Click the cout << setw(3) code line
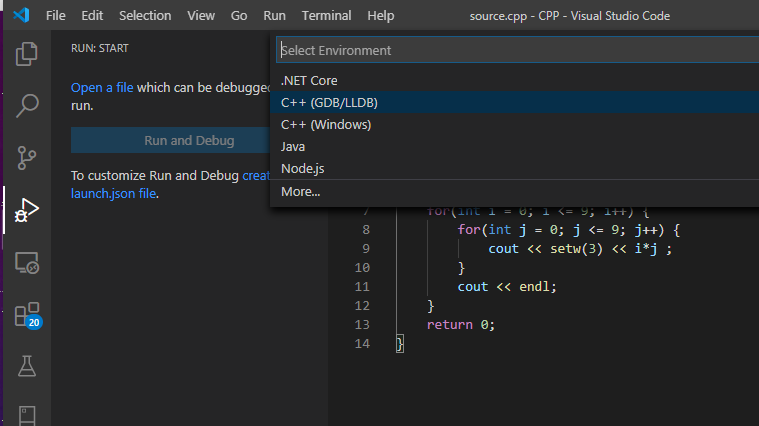Viewport: 759px width, 426px height. click(x=580, y=249)
